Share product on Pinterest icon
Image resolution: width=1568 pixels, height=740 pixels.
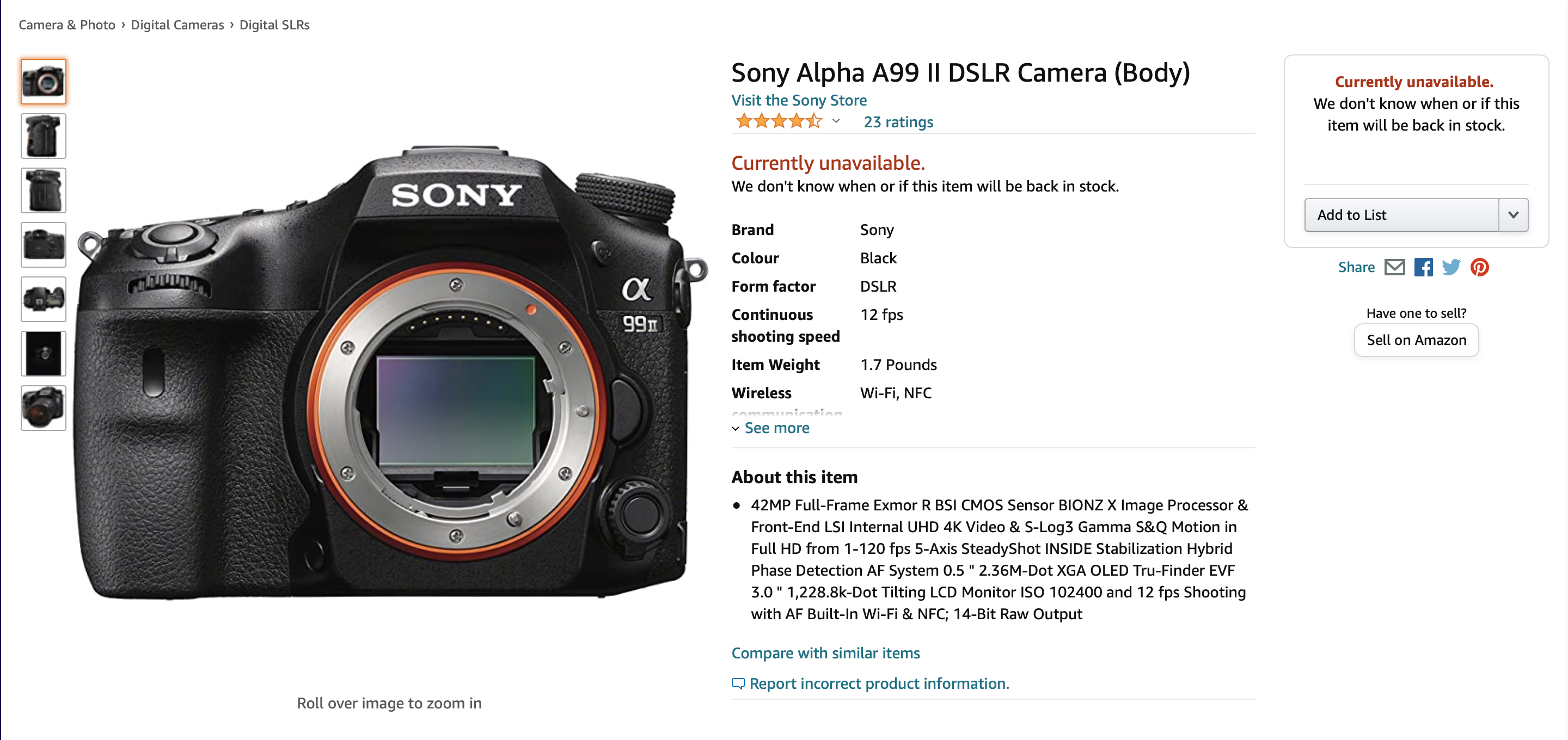tap(1480, 267)
